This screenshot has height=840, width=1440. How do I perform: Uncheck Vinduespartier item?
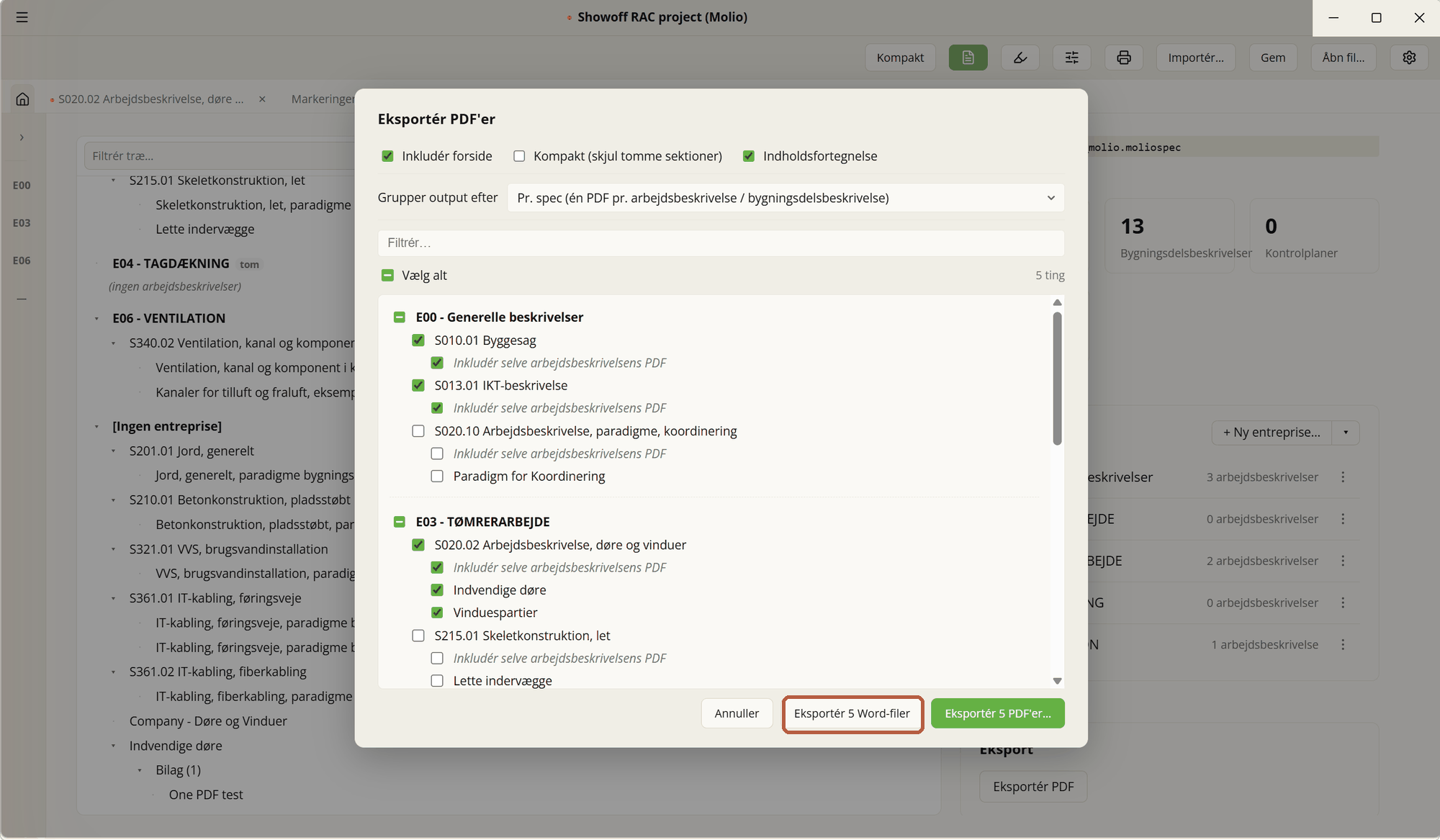click(437, 613)
